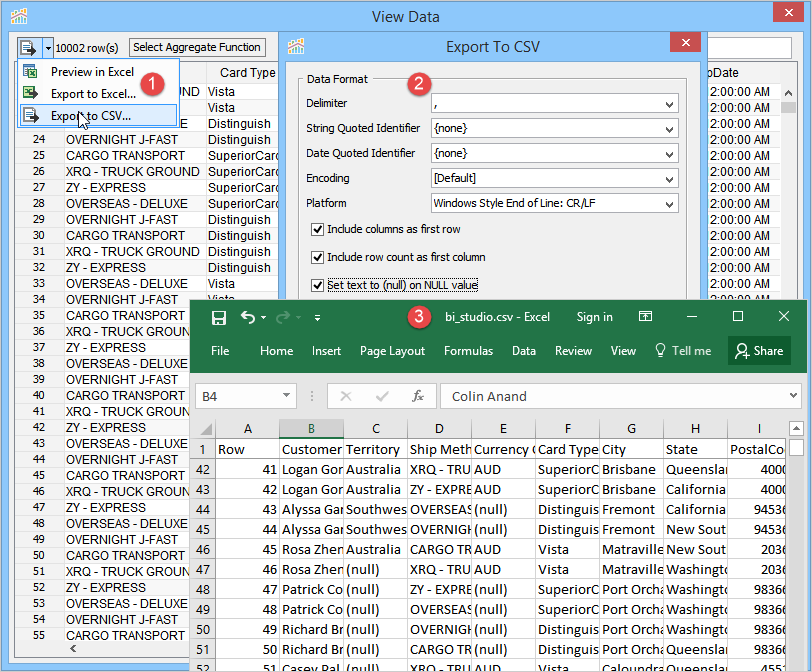Viewport: 812px width, 672px height.
Task: Switch to the View ribbon tab
Action: (x=623, y=351)
